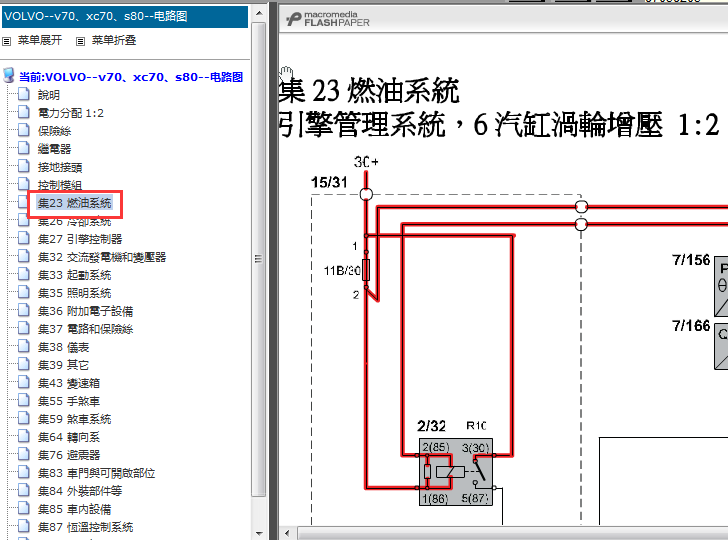Click relay label 2/32 in the diagram
728x540 pixels.
pyautogui.click(x=431, y=426)
